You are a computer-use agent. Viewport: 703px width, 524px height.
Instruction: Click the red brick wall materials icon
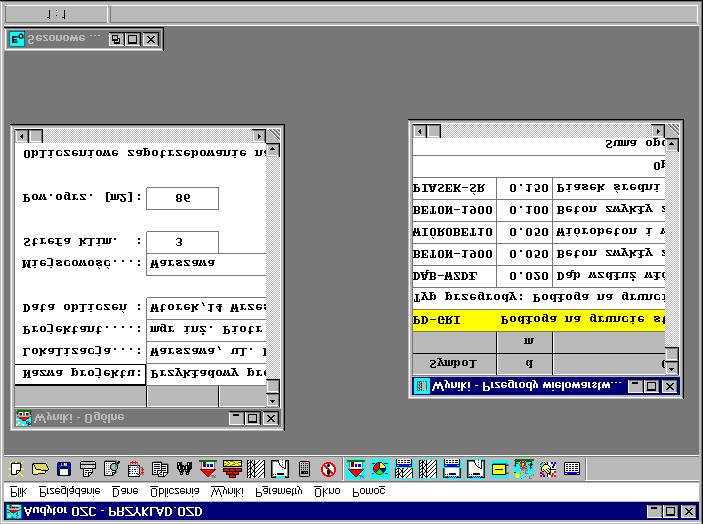click(x=232, y=469)
